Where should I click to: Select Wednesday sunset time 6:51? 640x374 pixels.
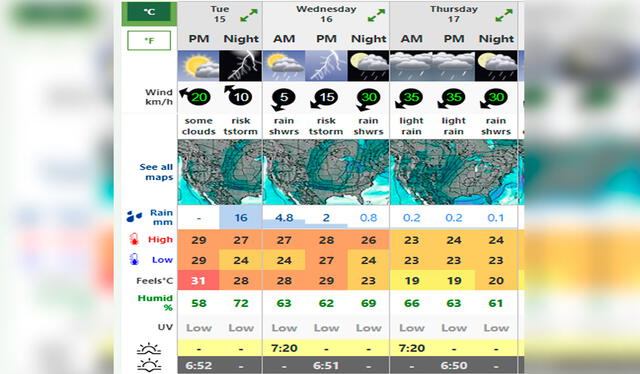point(326,365)
